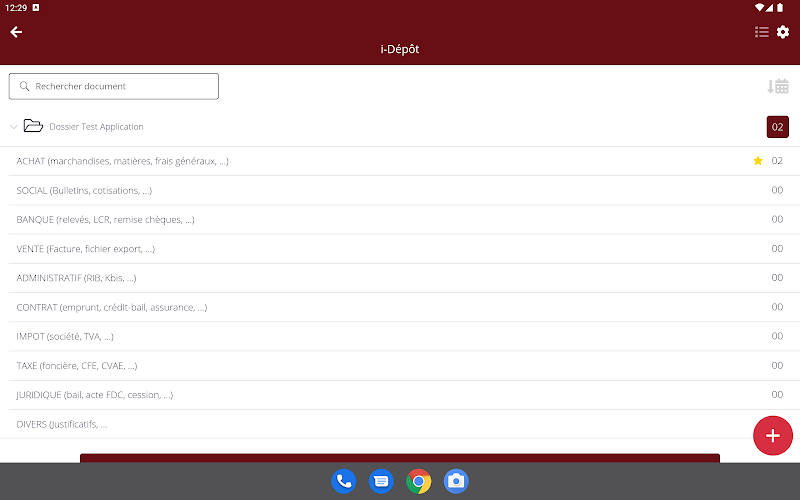The image size is (800, 500).
Task: Open ACHAT (marchandises, matières, frais généraux) row
Action: (x=400, y=161)
